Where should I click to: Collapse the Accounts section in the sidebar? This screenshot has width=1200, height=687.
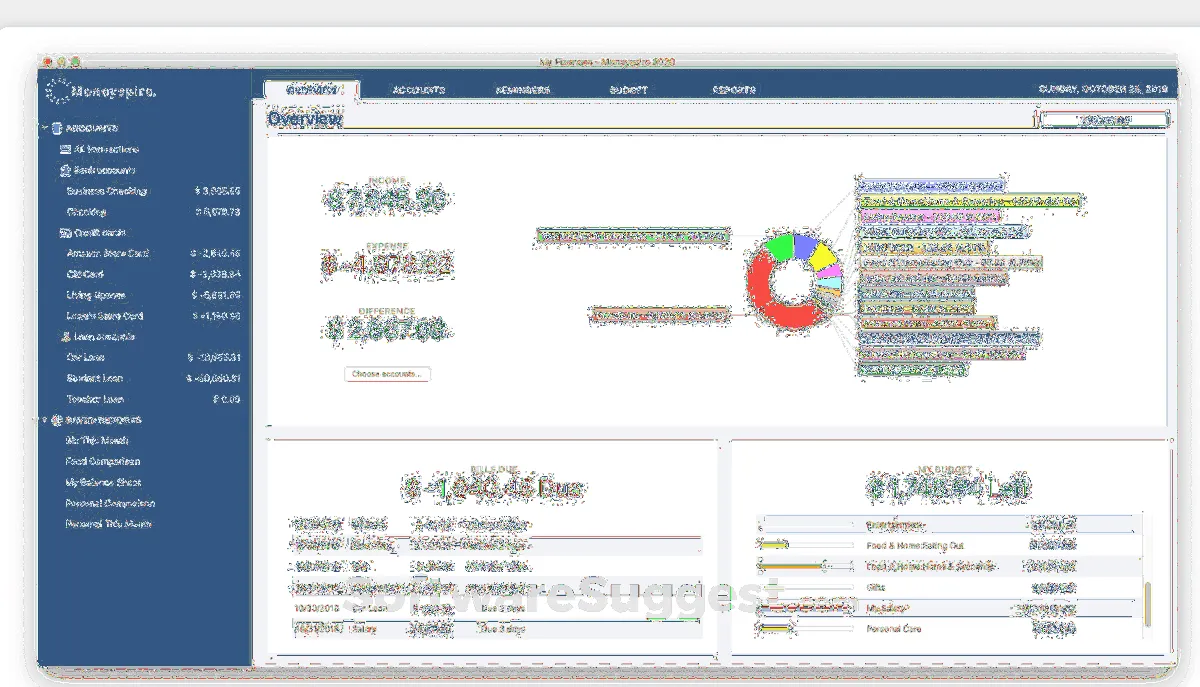click(x=44, y=128)
